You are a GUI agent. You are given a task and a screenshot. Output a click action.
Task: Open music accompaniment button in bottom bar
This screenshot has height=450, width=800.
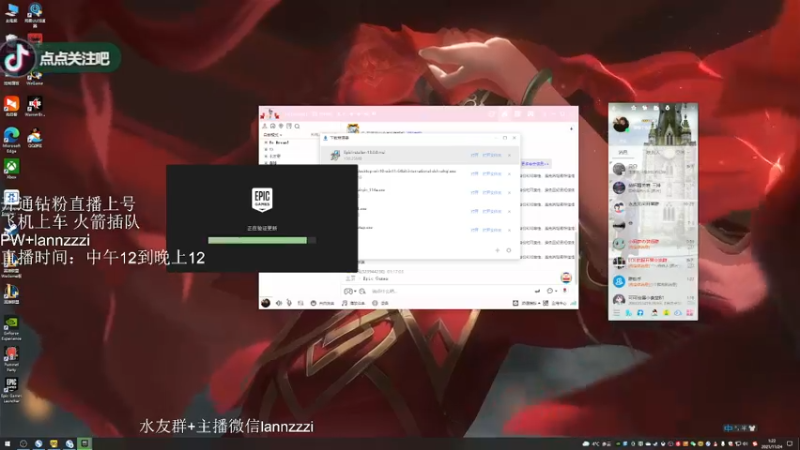tap(353, 303)
